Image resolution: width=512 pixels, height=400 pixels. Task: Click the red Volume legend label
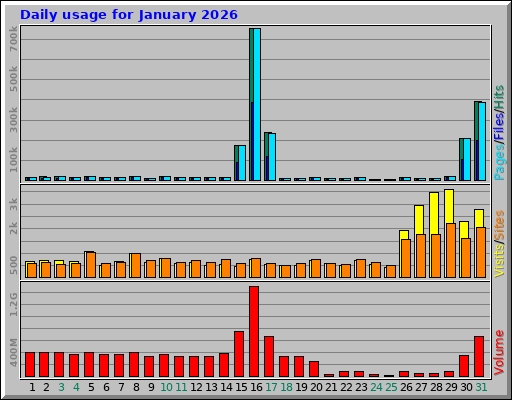(x=499, y=352)
